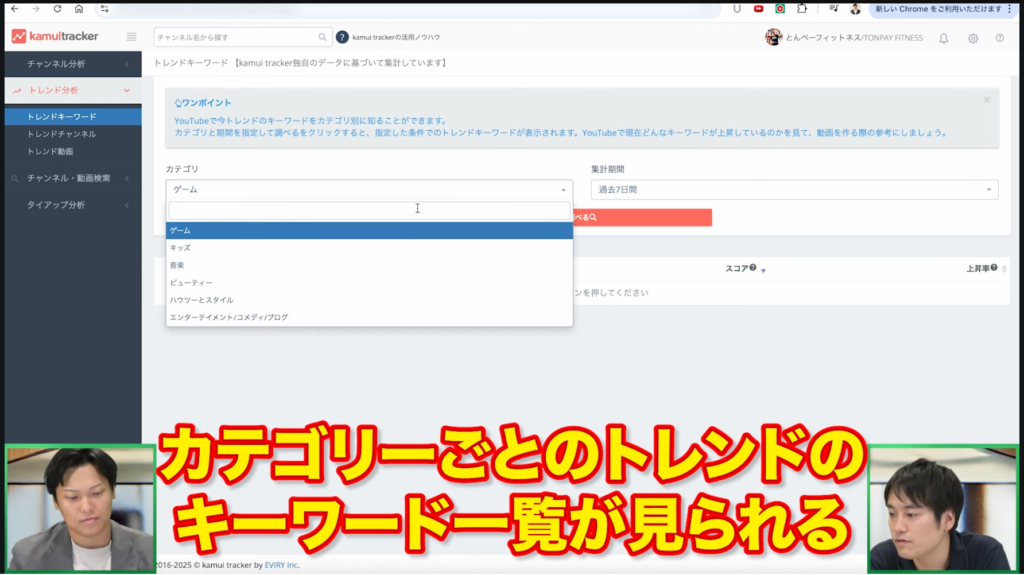
Task: Open the 集計期間 過去7日間 dropdown
Action: (x=794, y=189)
